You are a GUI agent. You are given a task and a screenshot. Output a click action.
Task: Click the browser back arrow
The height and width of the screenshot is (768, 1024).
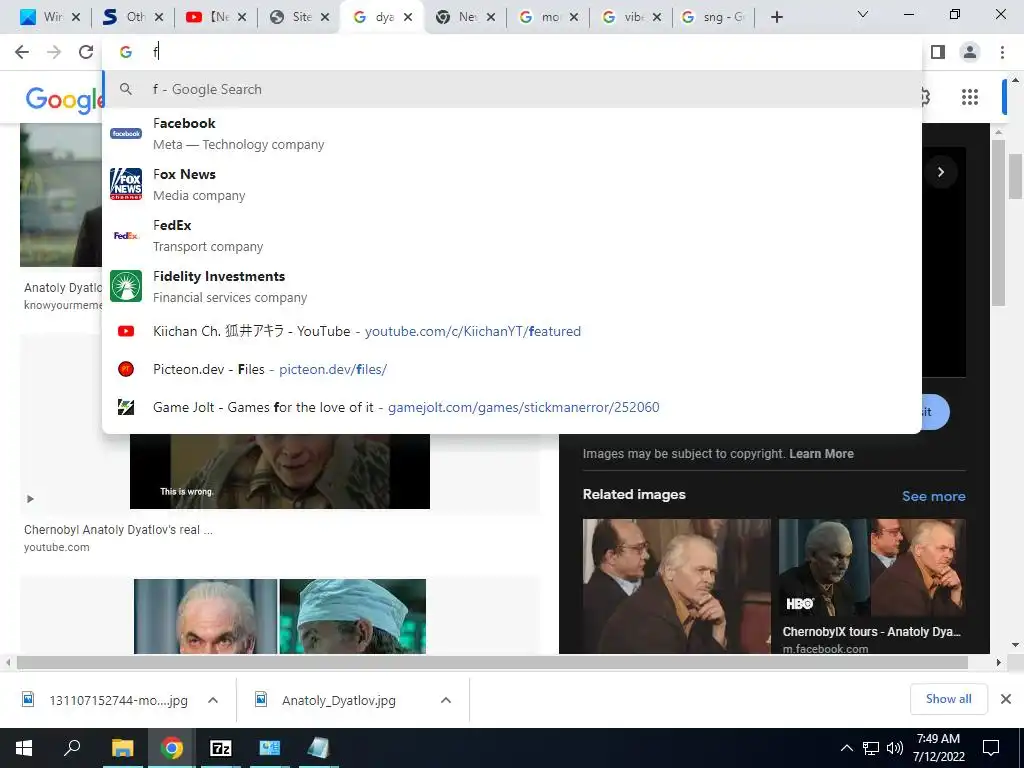pos(22,52)
